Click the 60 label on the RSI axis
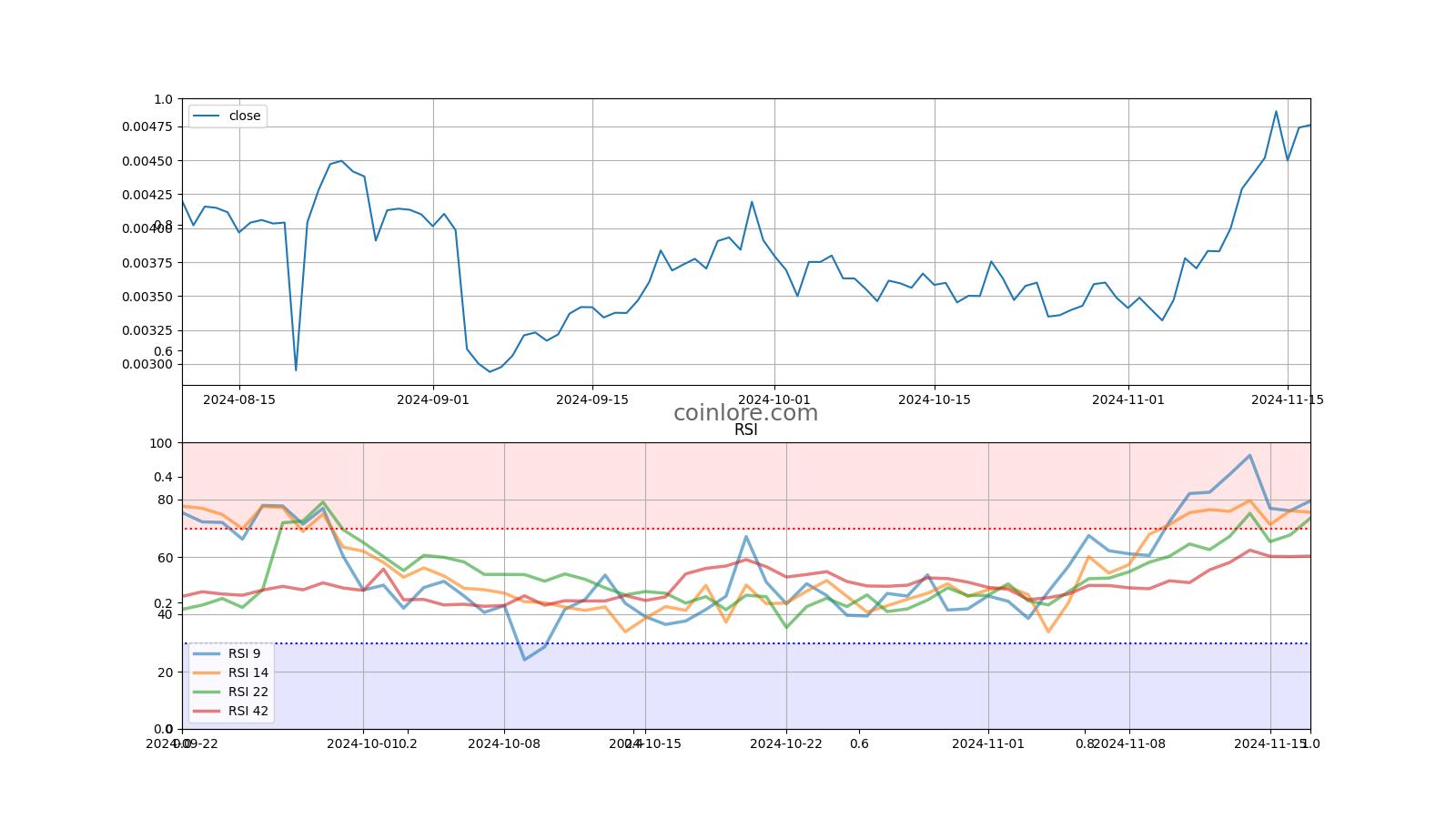Viewport: 1456px width, 819px height. (x=165, y=558)
